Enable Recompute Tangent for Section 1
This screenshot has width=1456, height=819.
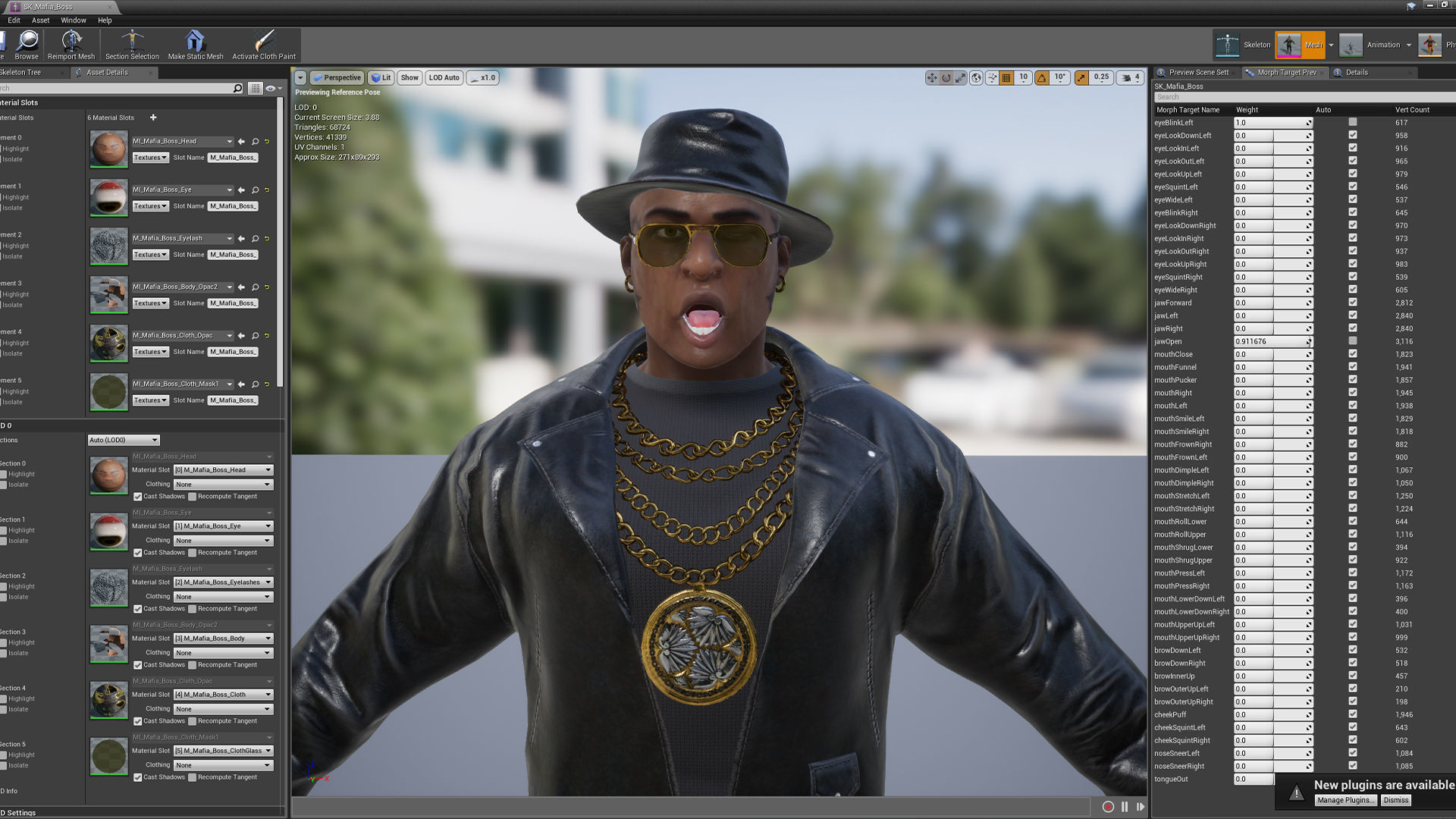[193, 553]
